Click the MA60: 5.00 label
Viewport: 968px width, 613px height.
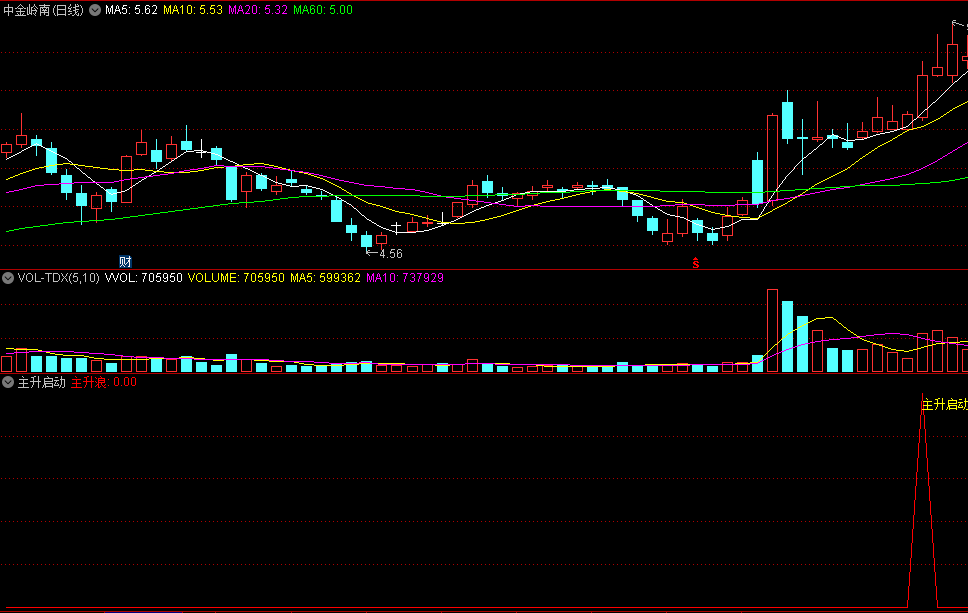[323, 10]
